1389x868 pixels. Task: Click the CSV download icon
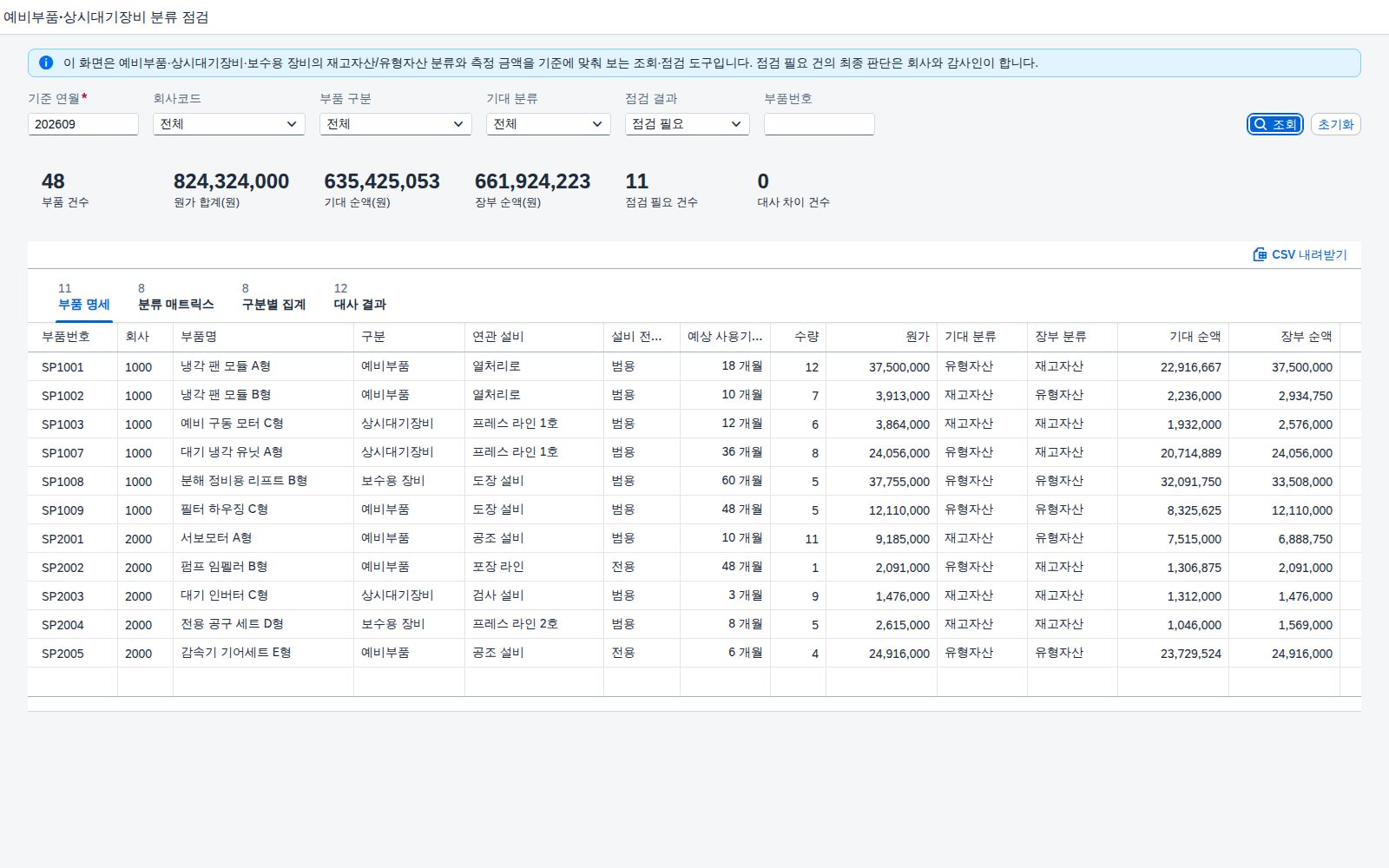click(x=1260, y=254)
